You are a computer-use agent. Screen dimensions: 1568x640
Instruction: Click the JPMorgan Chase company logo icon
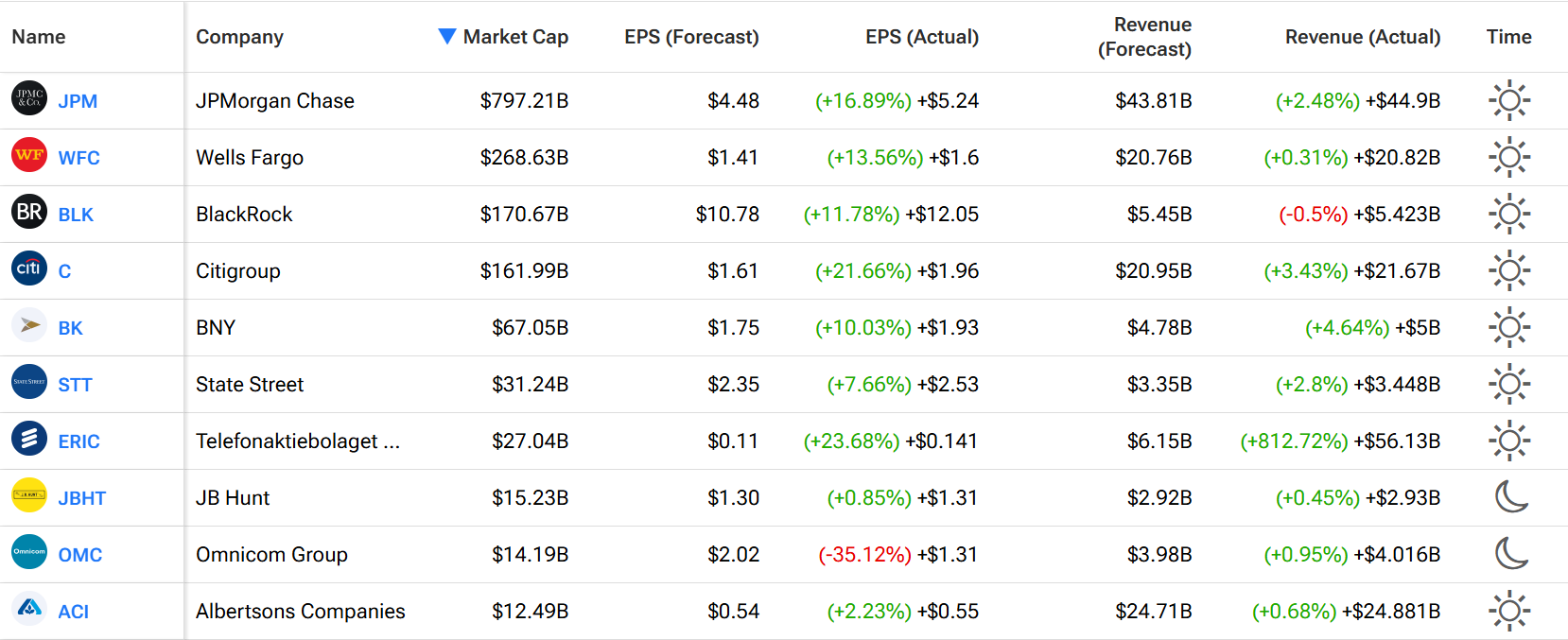coord(29,98)
